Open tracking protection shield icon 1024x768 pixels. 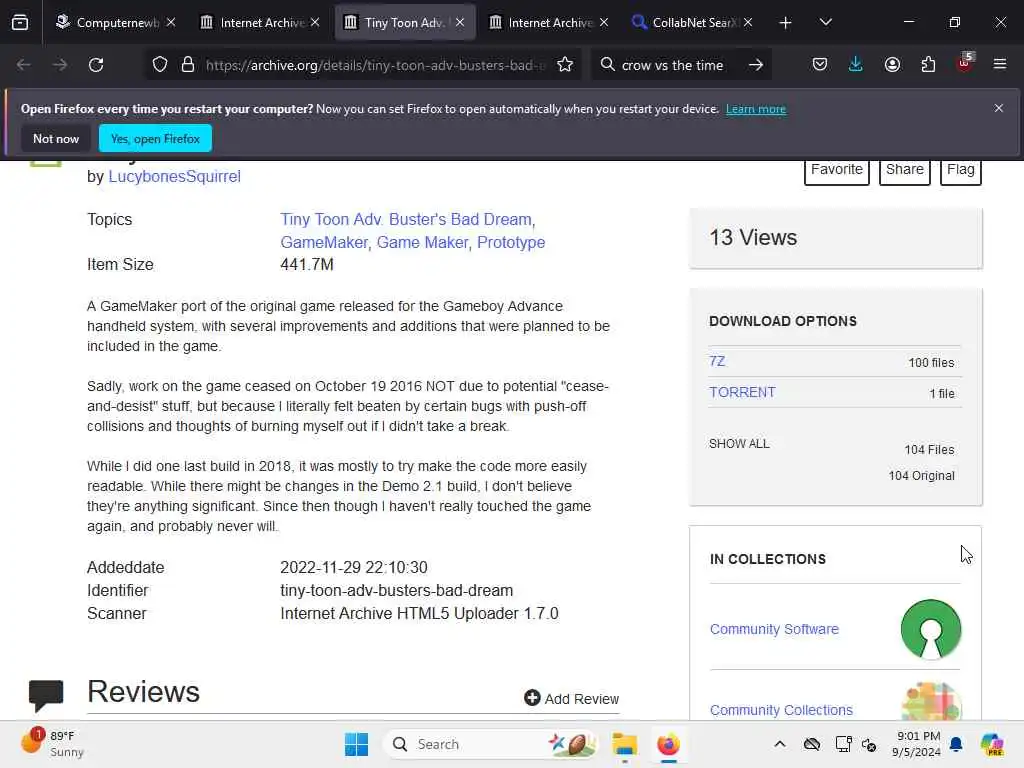click(x=160, y=65)
